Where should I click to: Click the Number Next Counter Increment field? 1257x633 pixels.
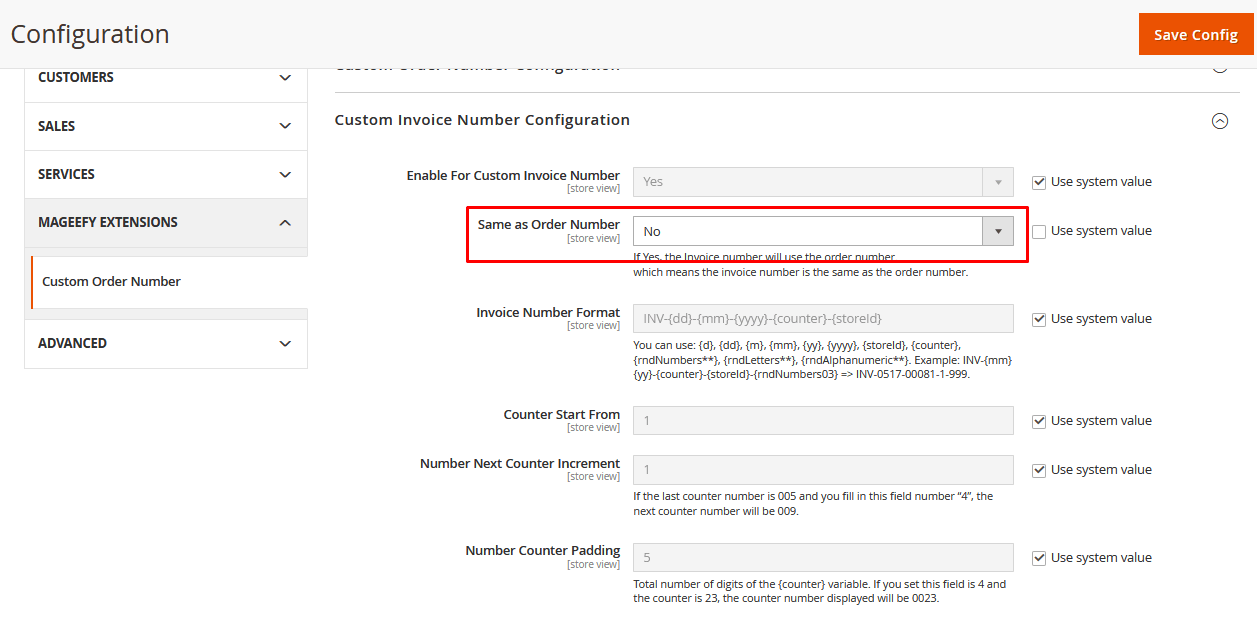[x=822, y=470]
